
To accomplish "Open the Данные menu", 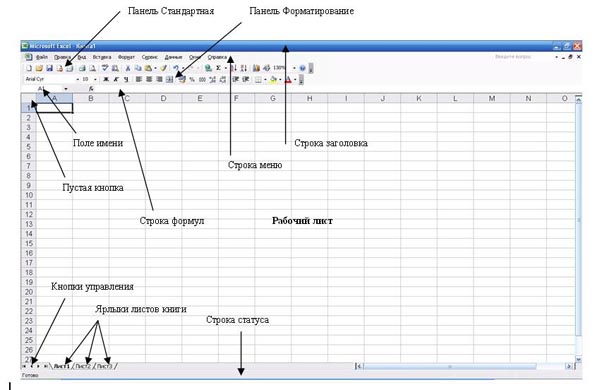I will (173, 57).
